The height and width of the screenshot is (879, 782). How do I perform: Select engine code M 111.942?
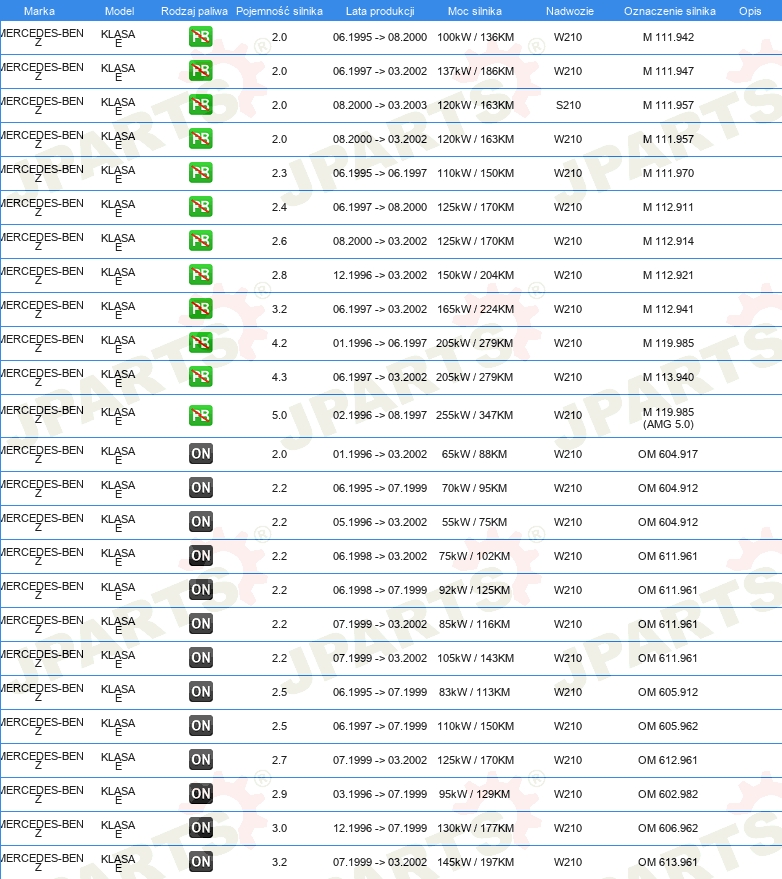[x=668, y=38]
